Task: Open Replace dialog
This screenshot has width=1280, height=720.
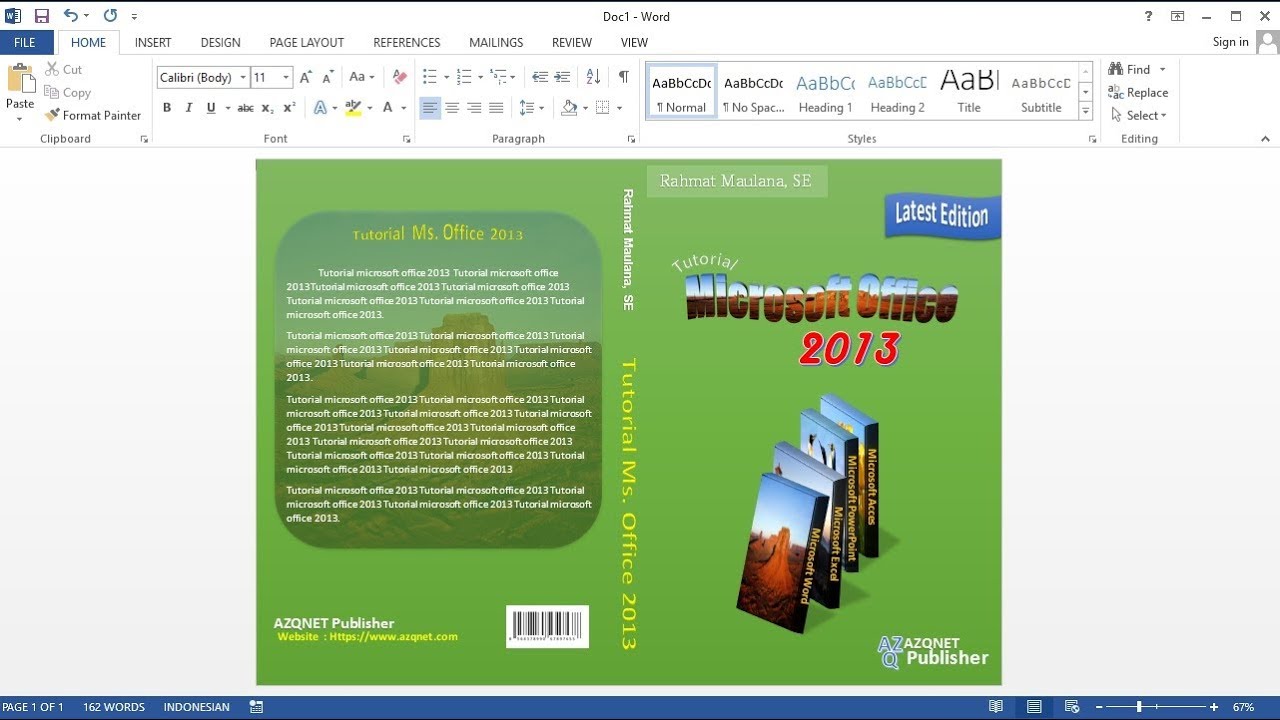Action: pyautogui.click(x=1138, y=92)
